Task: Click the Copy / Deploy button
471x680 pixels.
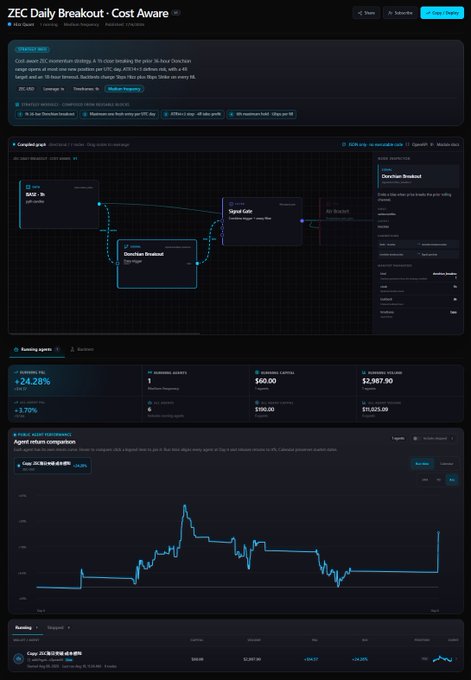Action: (x=442, y=13)
